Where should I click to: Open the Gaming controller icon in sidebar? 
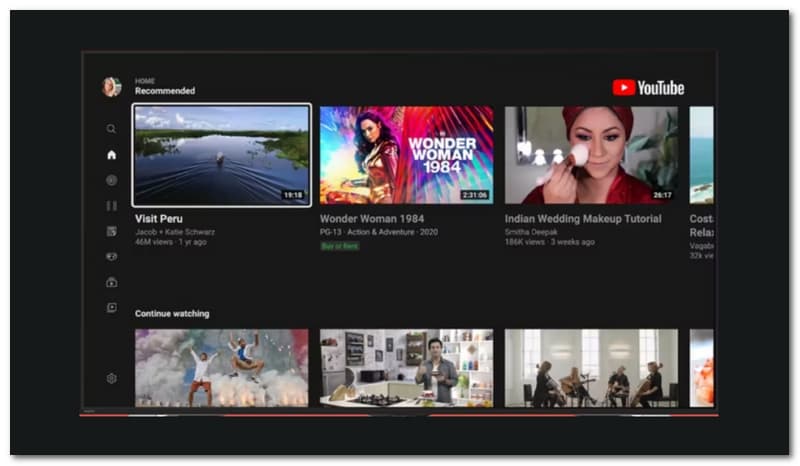coord(111,256)
